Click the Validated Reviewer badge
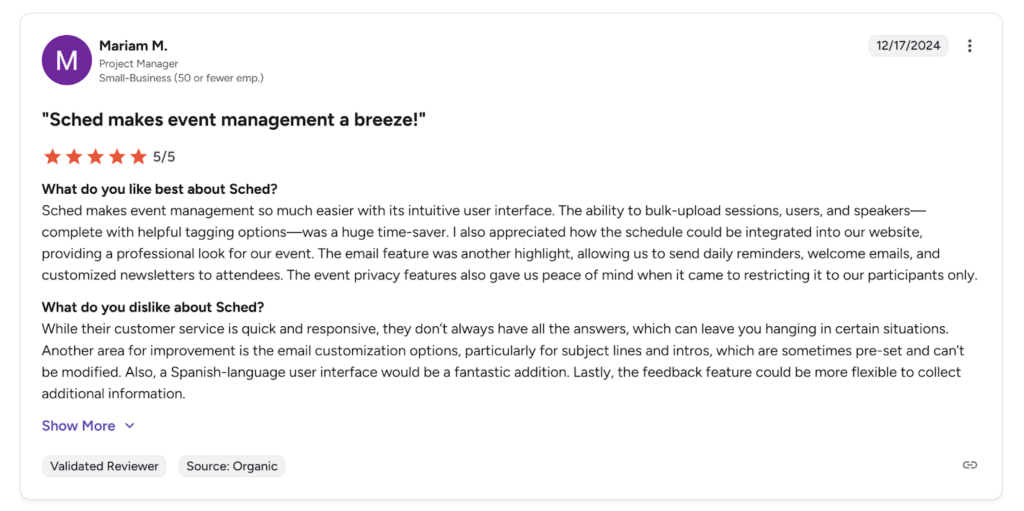 104,466
